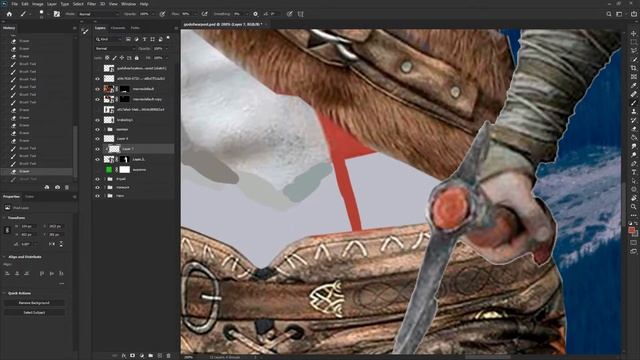Click the Select Subject button
The height and width of the screenshot is (360, 640).
(34, 313)
